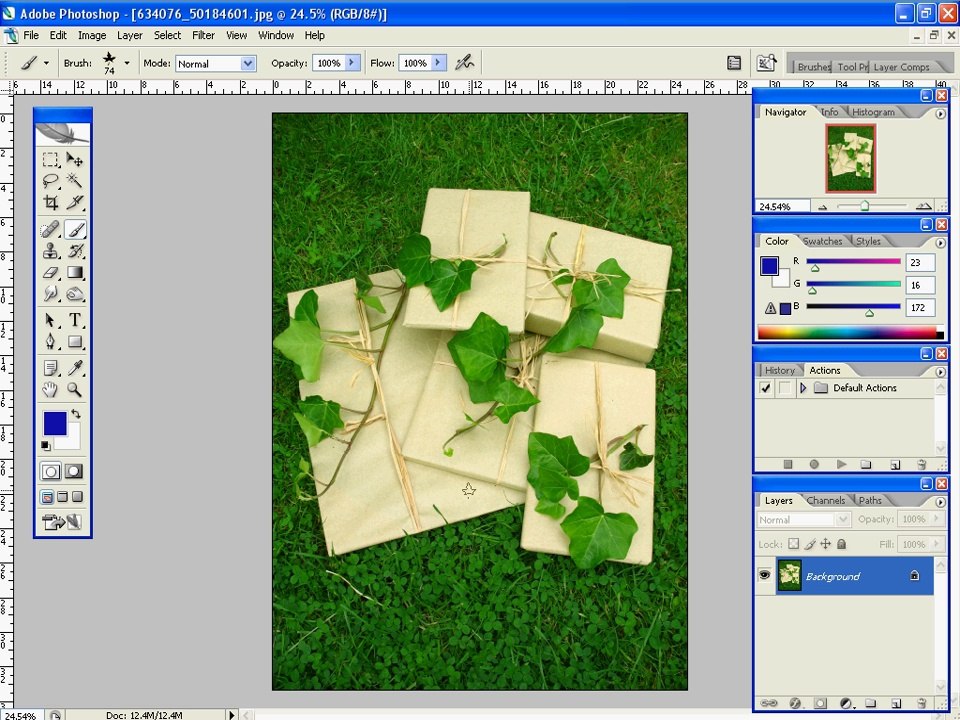960x720 pixels.
Task: Select the Path Selection tool
Action: coord(50,320)
